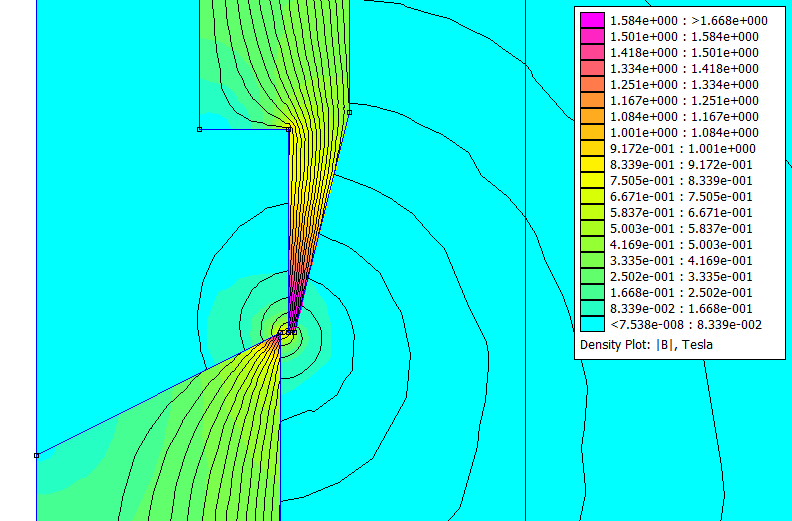Click the swatch for 8.339e-002 : 1.668e-001
Viewport: 792px width, 521px height.
point(592,309)
